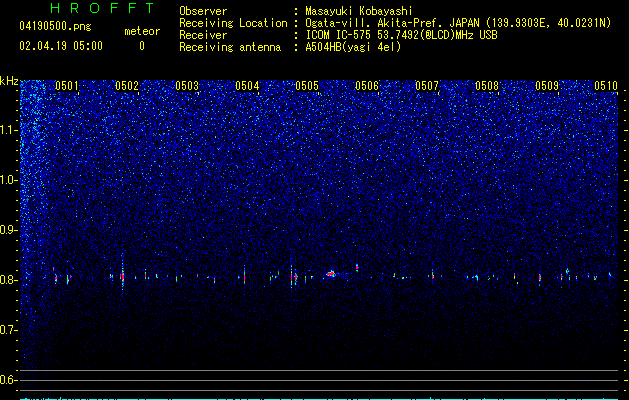Viewport: 629px width, 400px height.
Task: Click the 0.6 kHz axis label
Action: click(9, 380)
